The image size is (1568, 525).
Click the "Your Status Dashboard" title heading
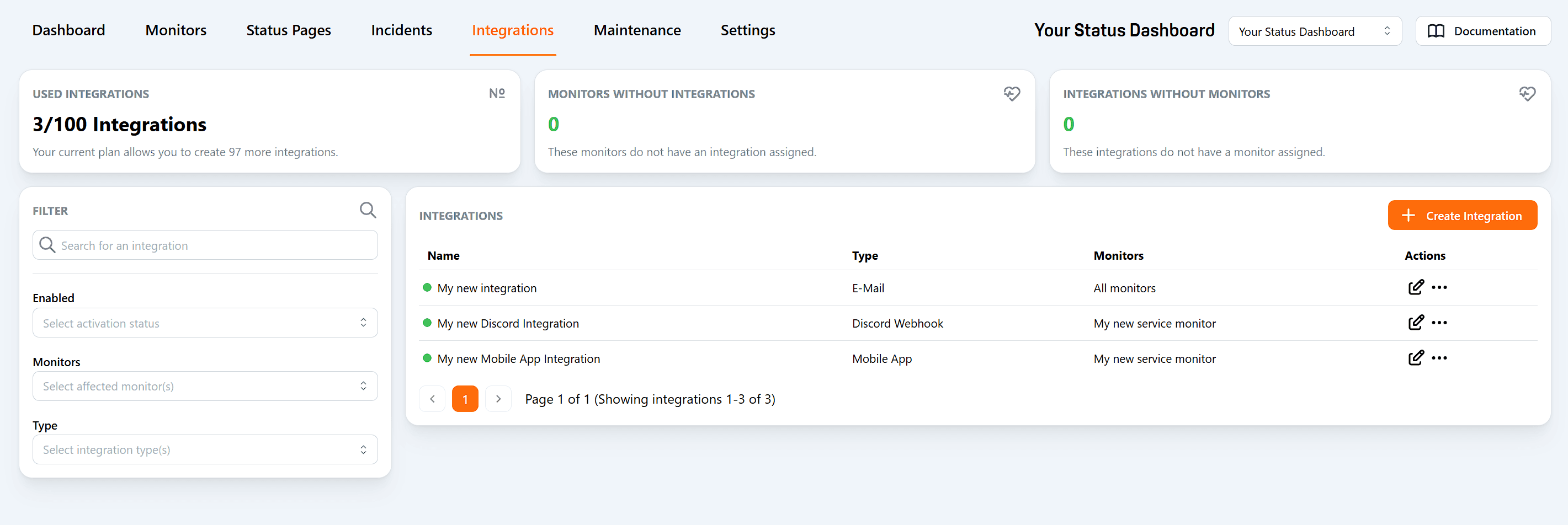pyautogui.click(x=1124, y=30)
